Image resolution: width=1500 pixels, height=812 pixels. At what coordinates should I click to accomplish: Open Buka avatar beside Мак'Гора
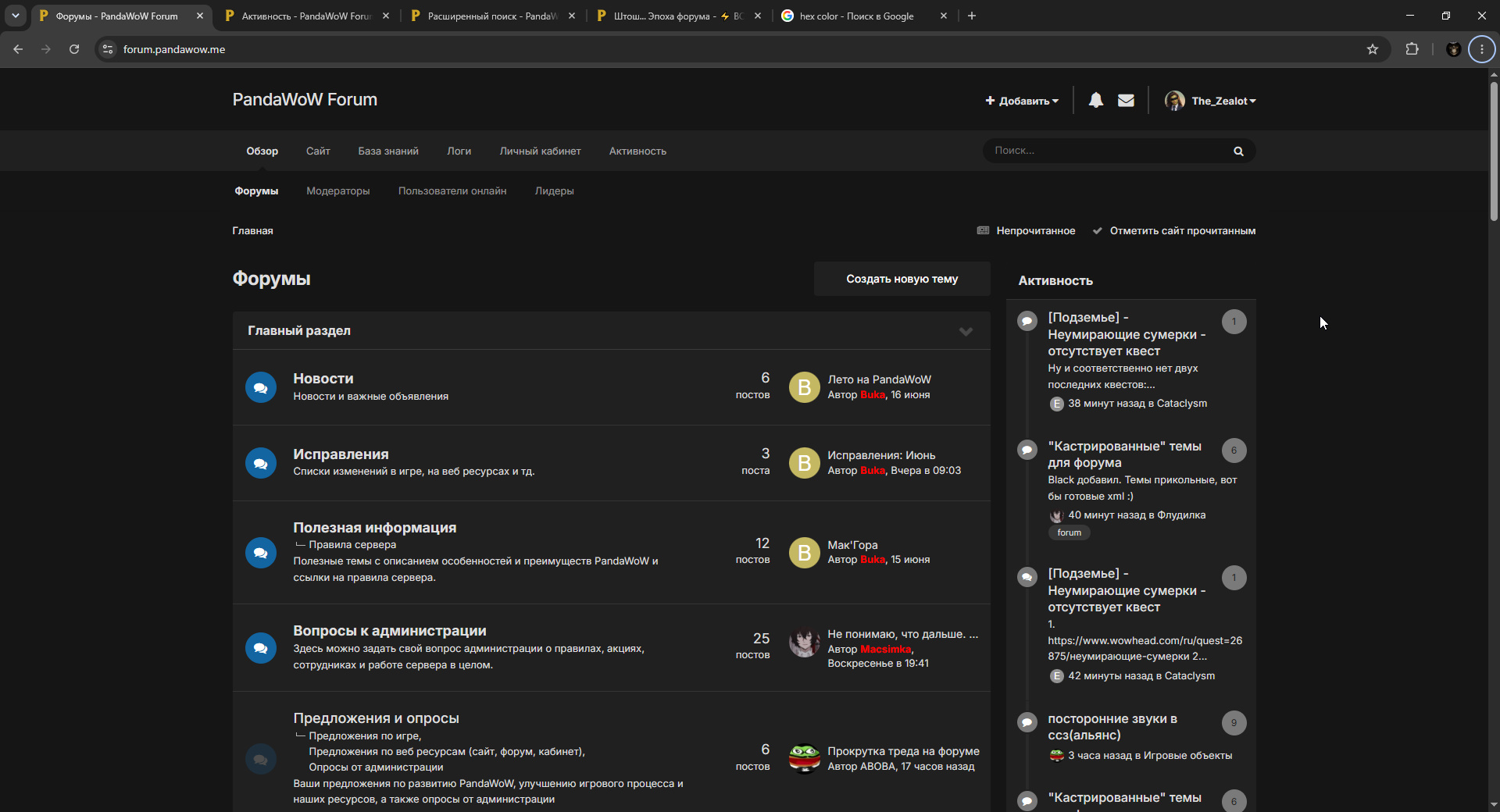coord(804,553)
